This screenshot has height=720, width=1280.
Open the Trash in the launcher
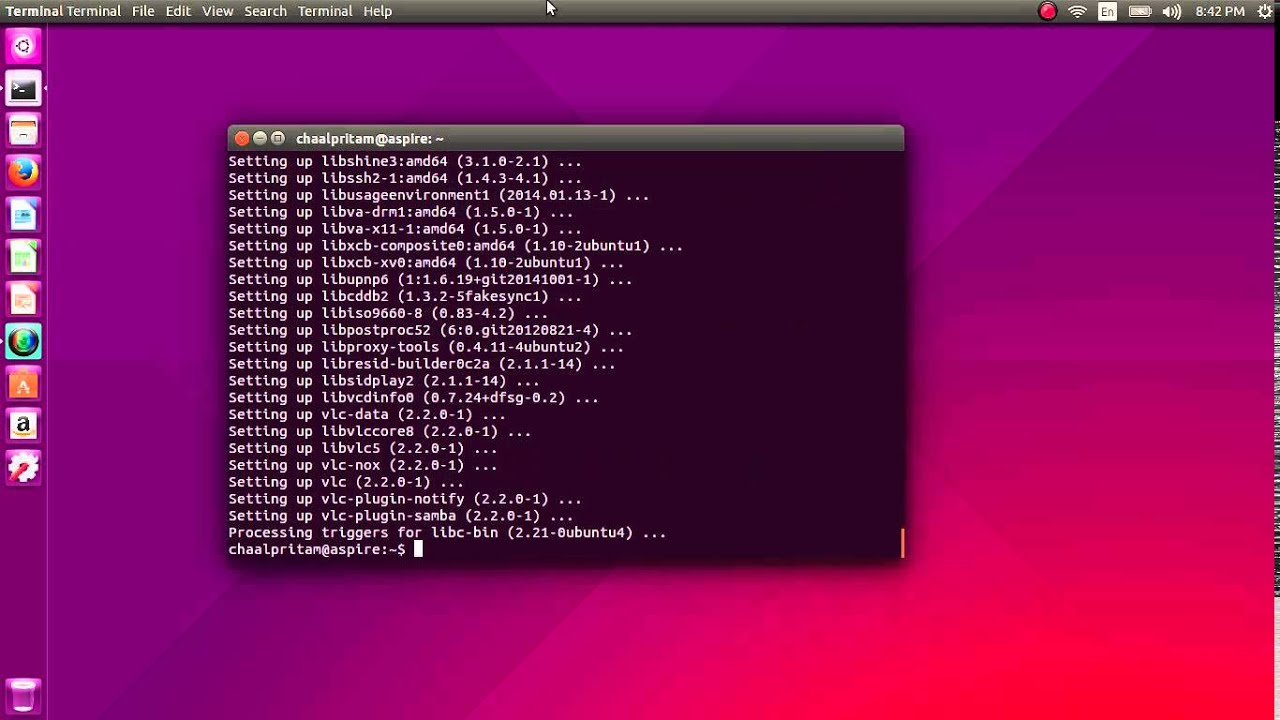point(23,696)
